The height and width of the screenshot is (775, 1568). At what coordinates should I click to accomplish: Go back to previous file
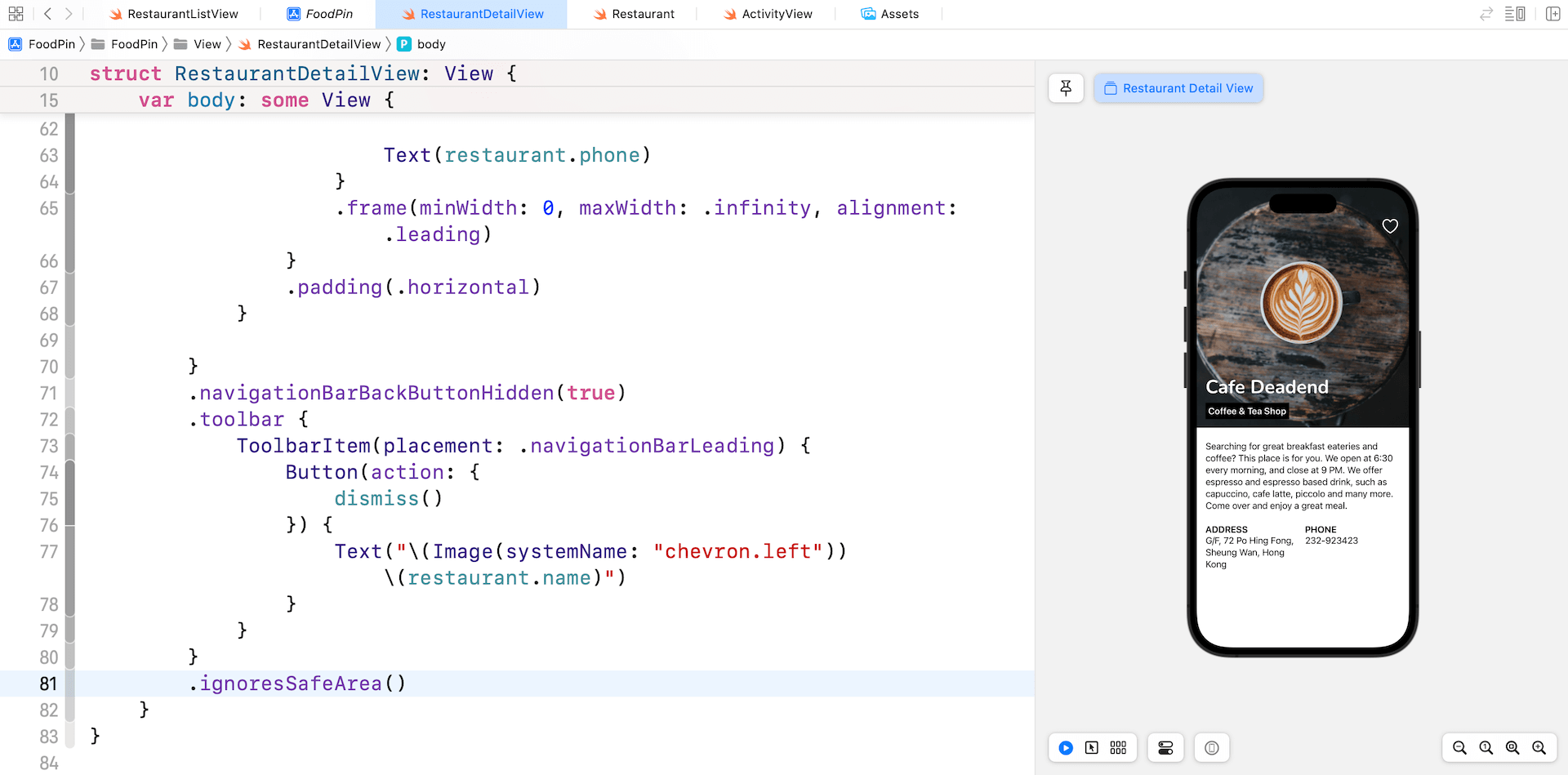click(x=47, y=14)
